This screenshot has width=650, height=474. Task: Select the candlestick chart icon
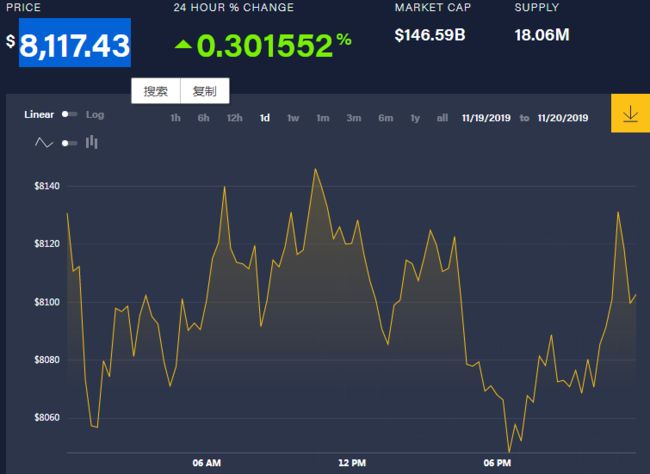click(x=92, y=143)
